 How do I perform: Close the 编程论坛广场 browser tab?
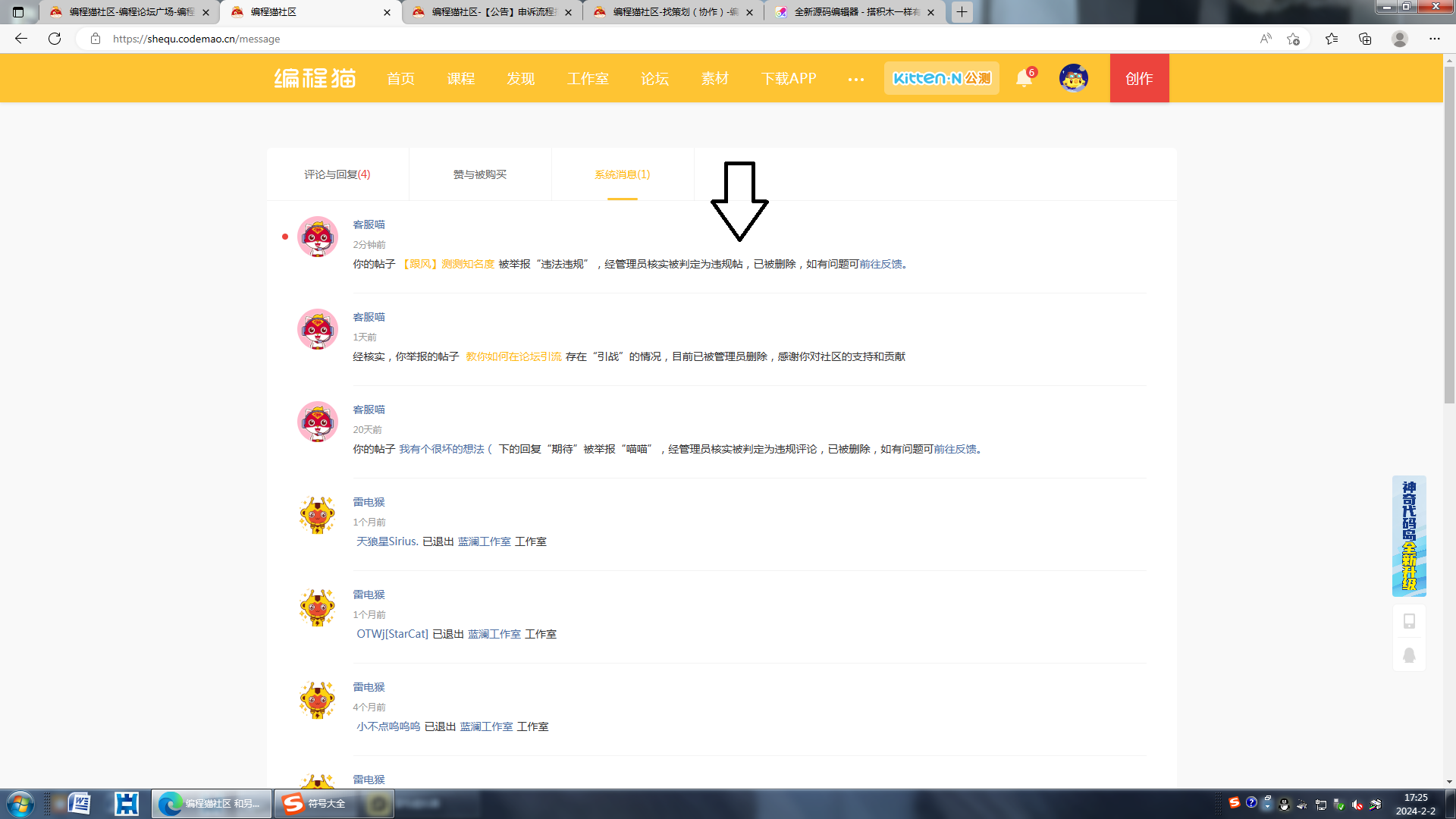click(x=206, y=12)
